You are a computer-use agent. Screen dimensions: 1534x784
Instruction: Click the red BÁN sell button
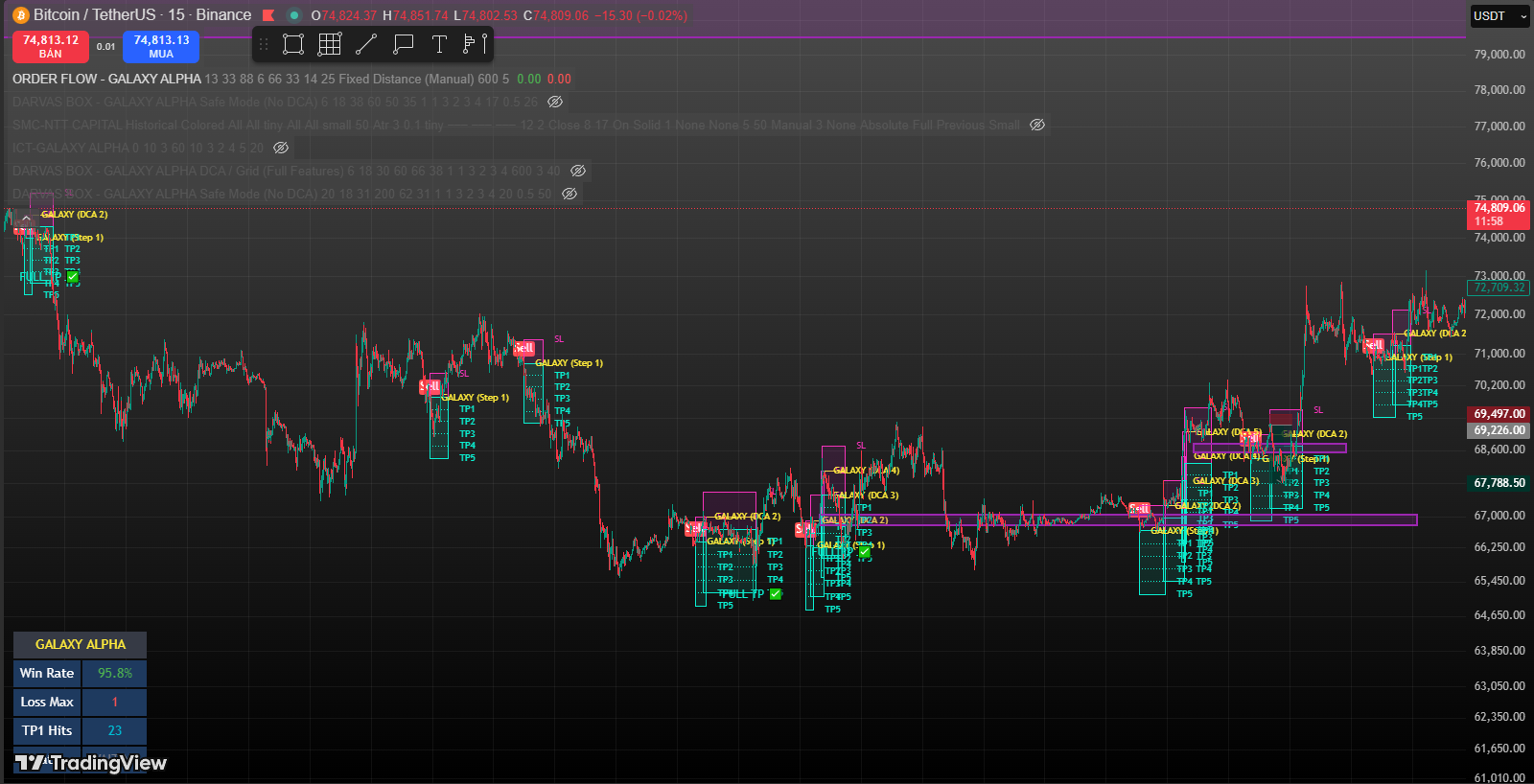51,46
